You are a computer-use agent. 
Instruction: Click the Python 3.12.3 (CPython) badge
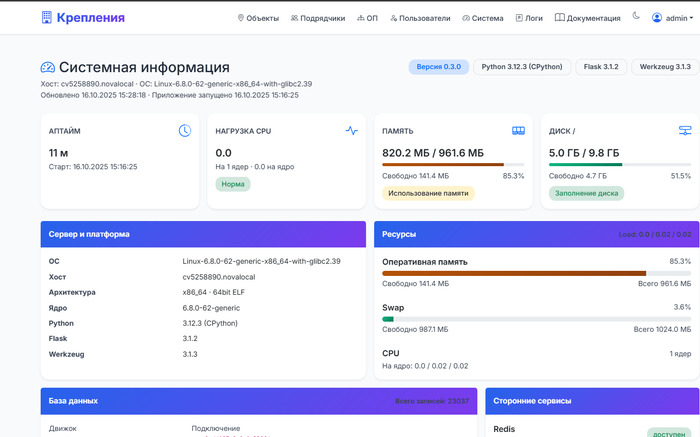click(520, 67)
